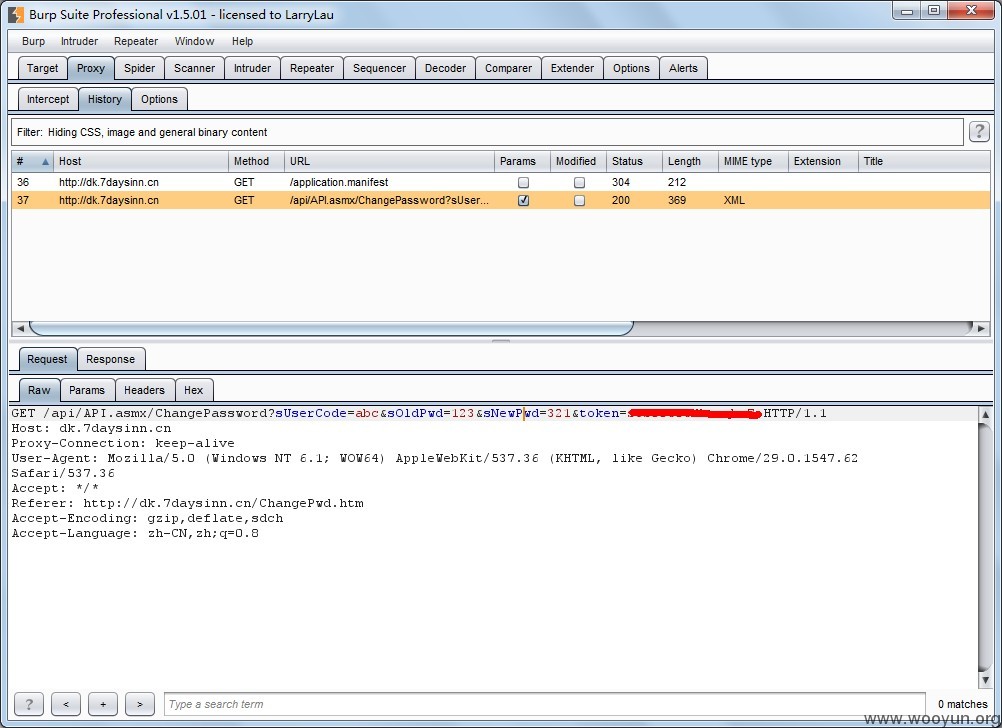1002x728 pixels.
Task: Go to previous search match arrow button
Action: (66, 704)
